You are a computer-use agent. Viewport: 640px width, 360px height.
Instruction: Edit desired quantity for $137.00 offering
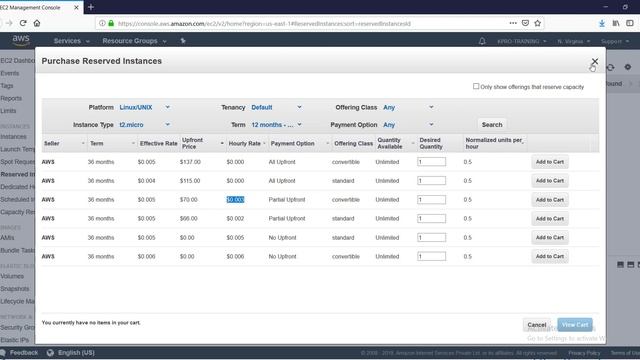coord(431,162)
